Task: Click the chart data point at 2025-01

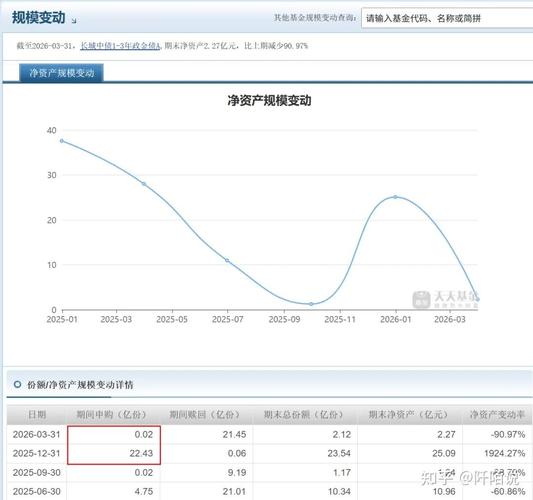Action: click(62, 141)
